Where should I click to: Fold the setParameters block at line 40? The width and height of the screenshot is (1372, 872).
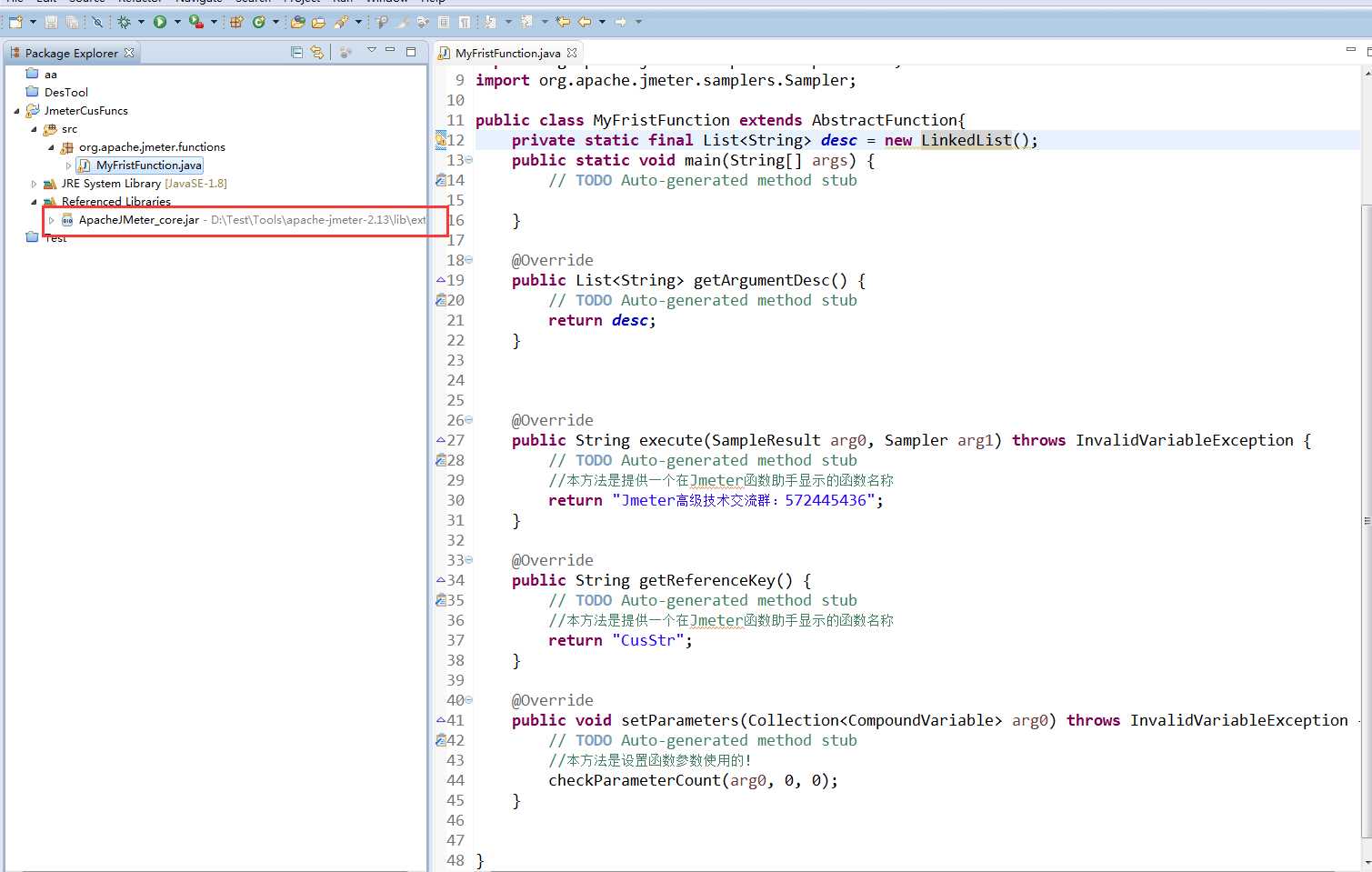[469, 700]
